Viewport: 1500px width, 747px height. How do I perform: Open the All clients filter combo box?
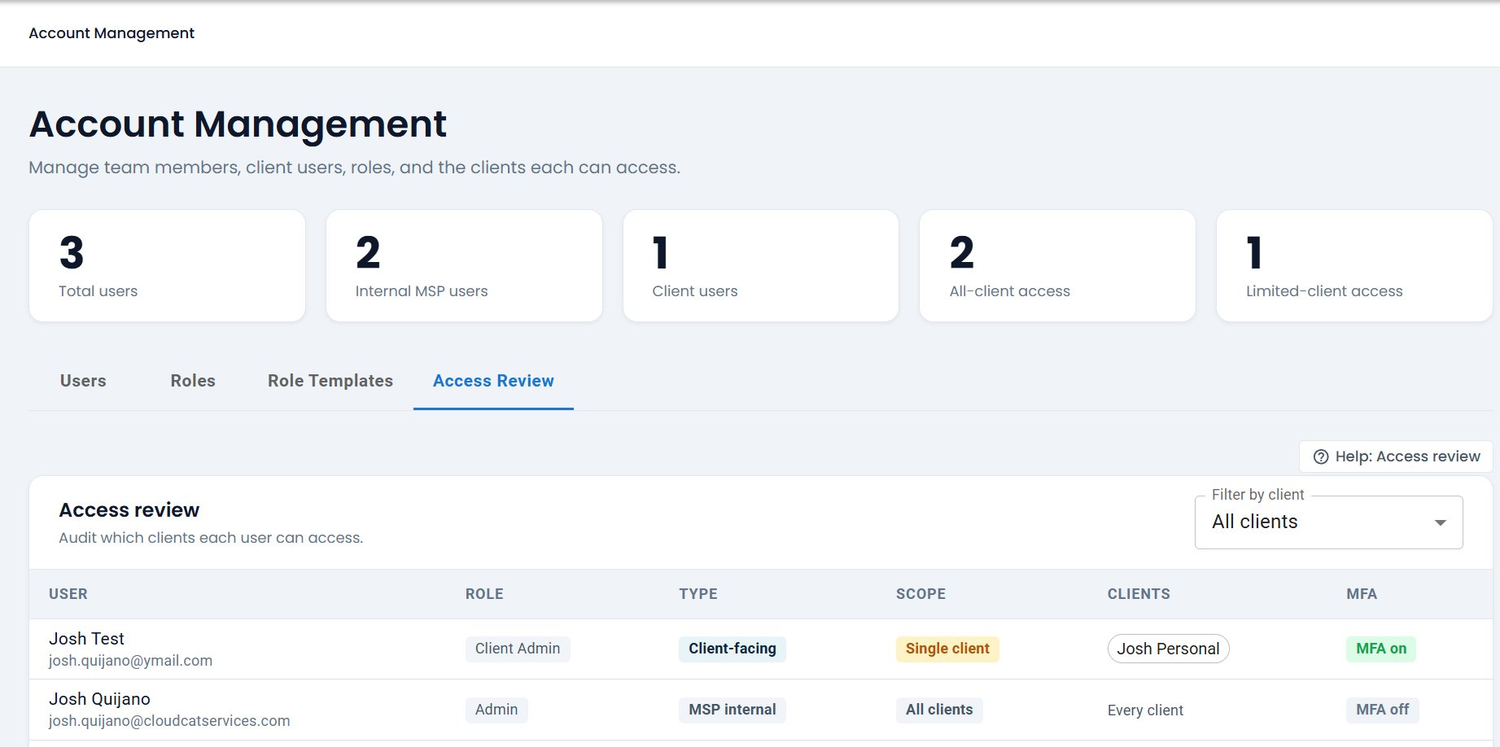[x=1329, y=522]
